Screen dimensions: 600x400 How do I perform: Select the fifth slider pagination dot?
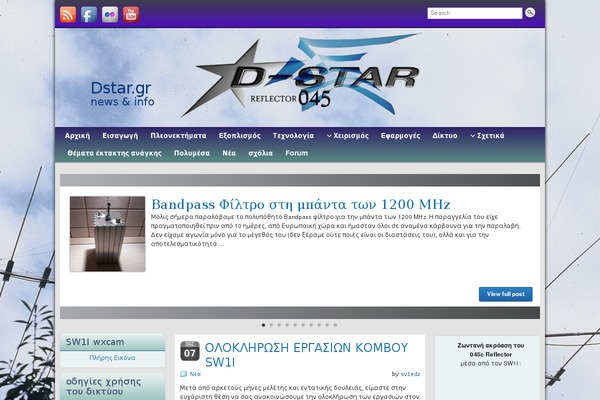tap(295, 325)
